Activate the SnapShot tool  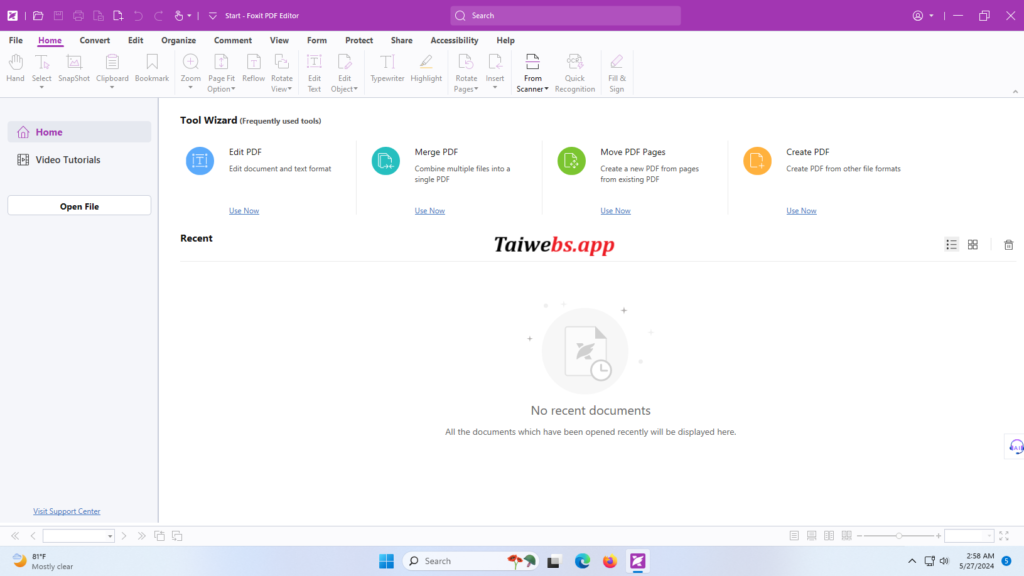click(x=74, y=69)
